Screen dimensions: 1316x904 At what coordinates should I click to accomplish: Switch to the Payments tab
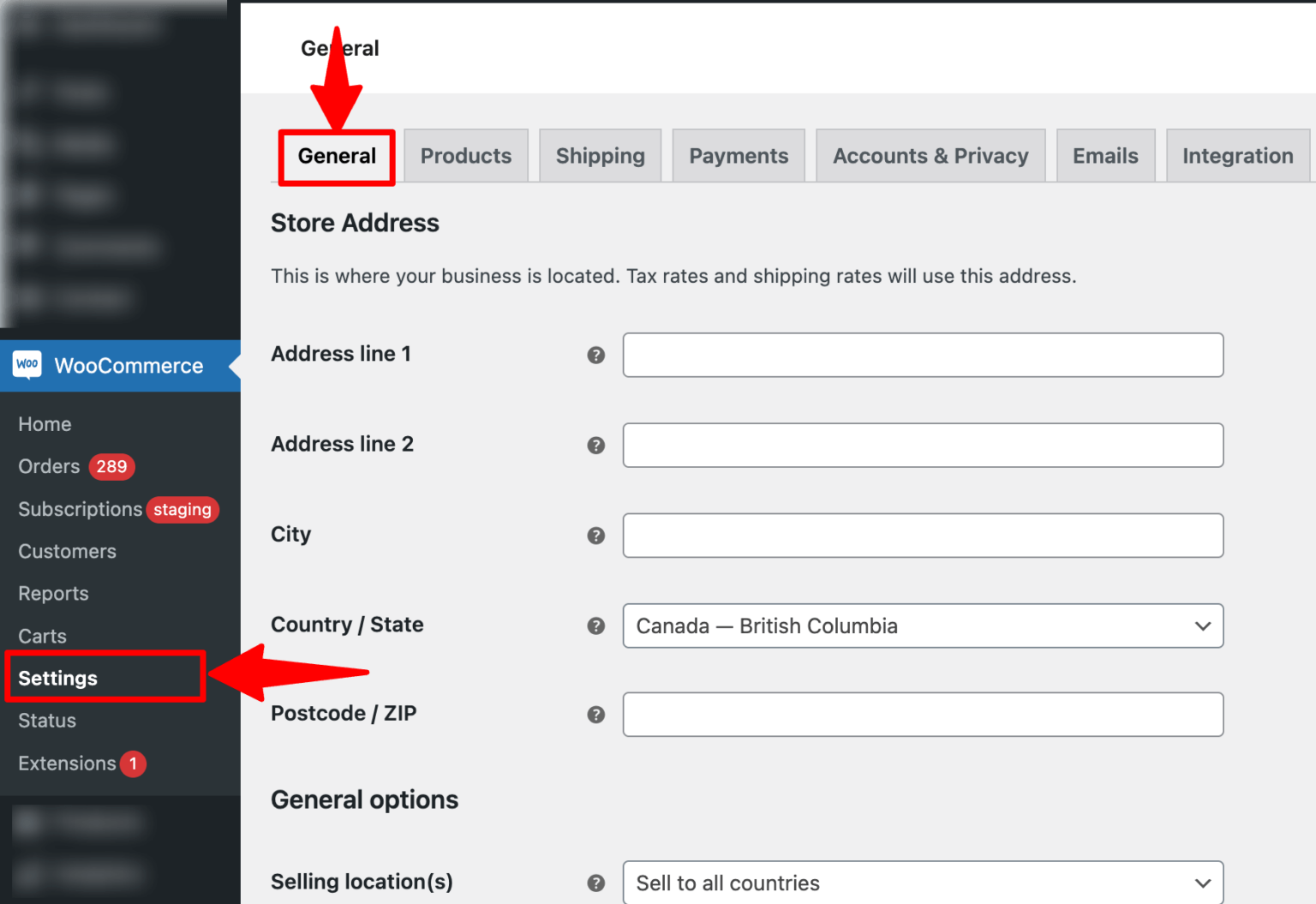(x=738, y=155)
